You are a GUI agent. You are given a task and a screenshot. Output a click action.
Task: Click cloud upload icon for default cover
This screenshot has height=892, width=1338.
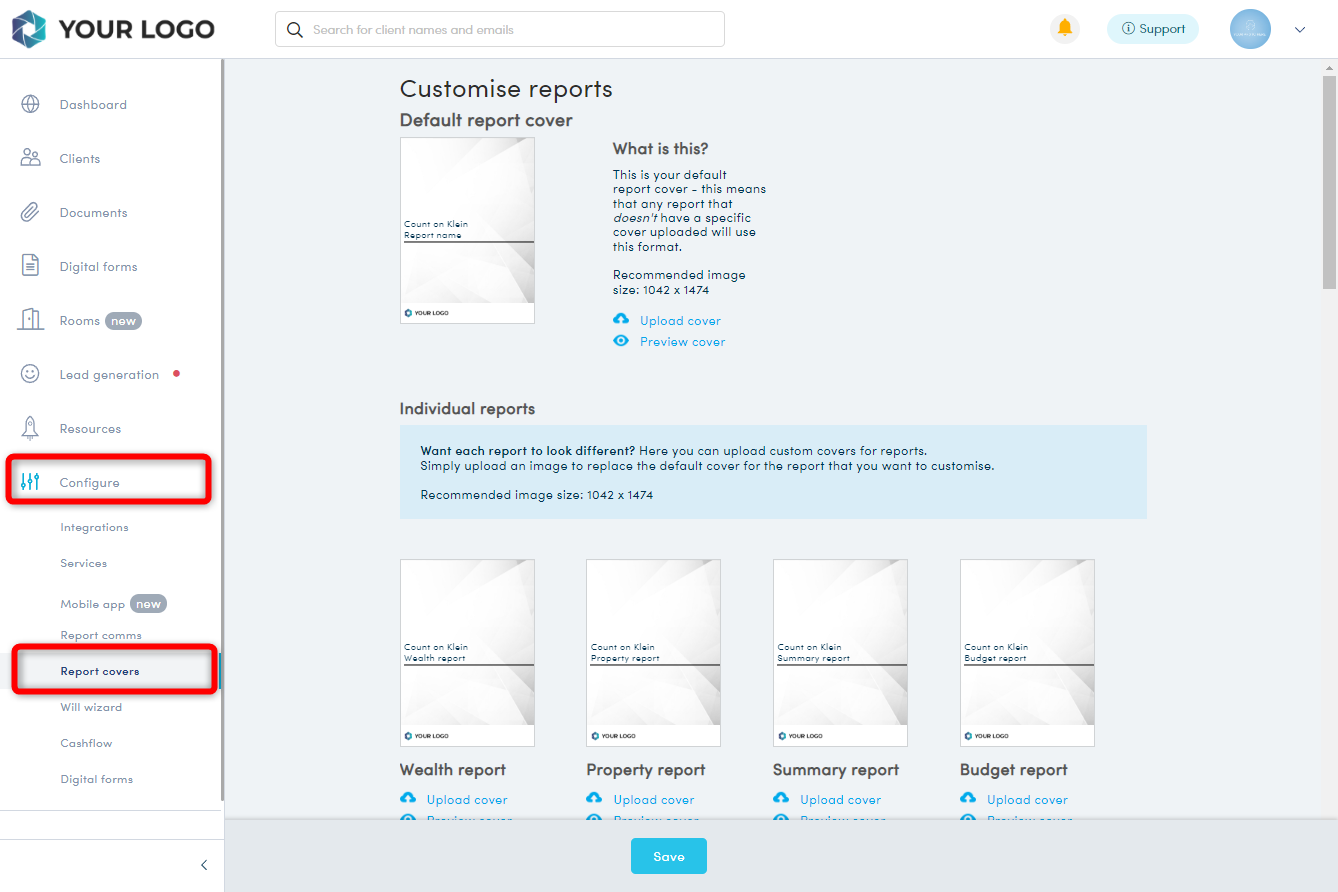tap(621, 320)
